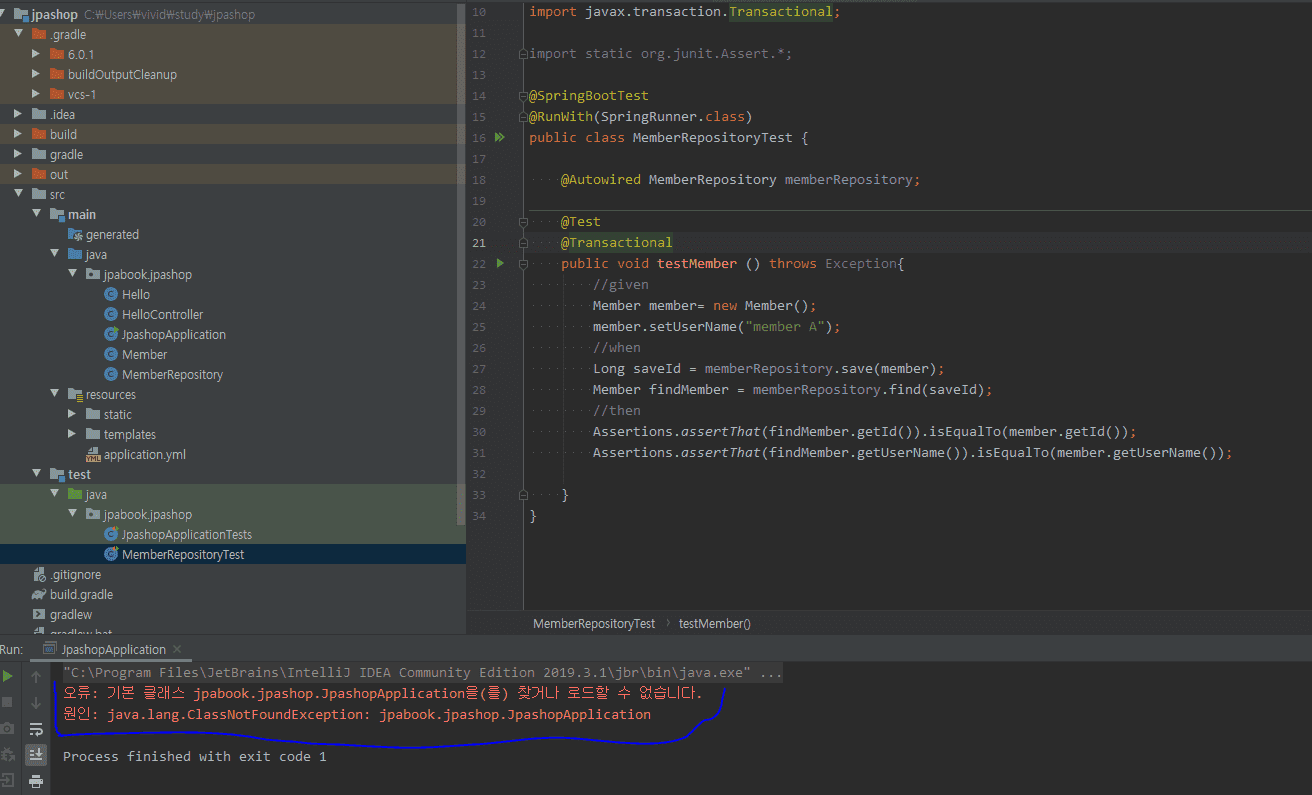1312x795 pixels.
Task: Toggle soft-wrap in the Run console
Action: (x=36, y=729)
